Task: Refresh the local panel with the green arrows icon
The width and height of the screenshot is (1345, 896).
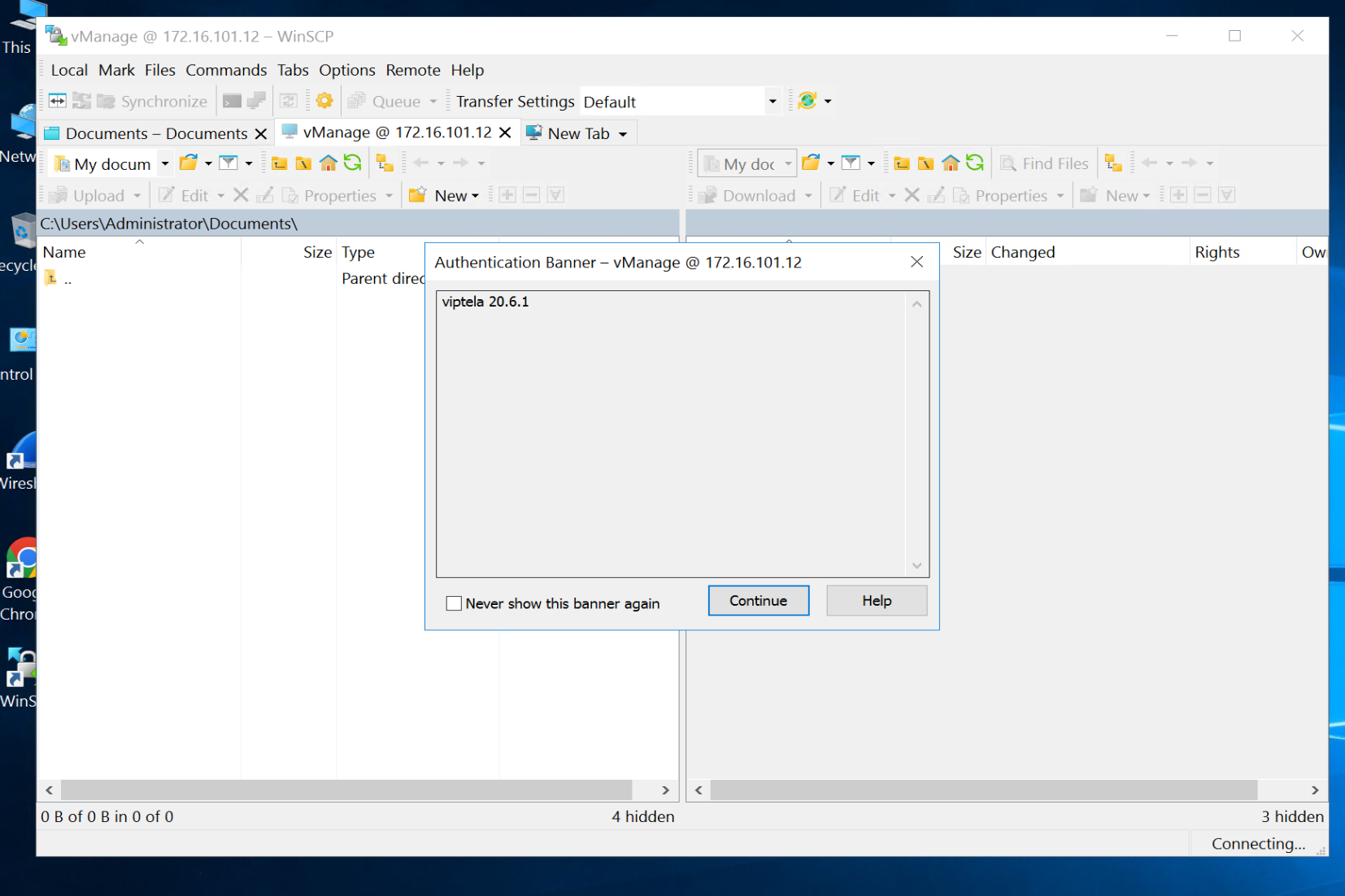Action: click(x=352, y=163)
